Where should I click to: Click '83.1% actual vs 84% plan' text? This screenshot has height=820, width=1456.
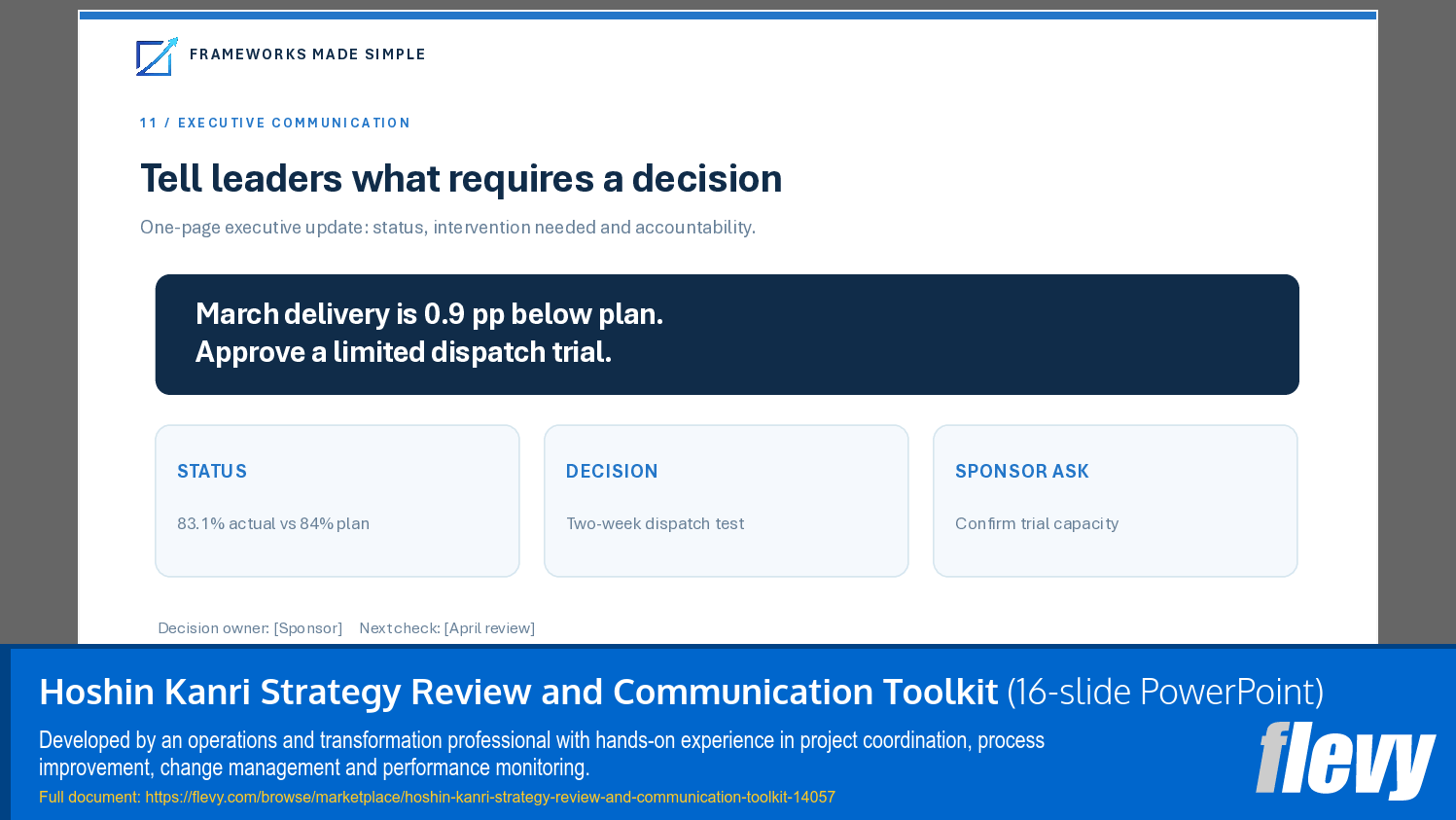273,524
